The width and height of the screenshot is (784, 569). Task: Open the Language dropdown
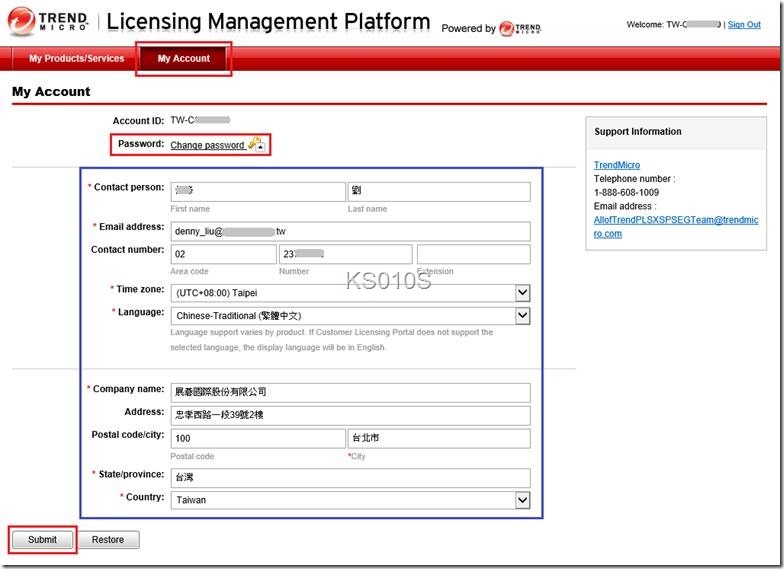350,316
